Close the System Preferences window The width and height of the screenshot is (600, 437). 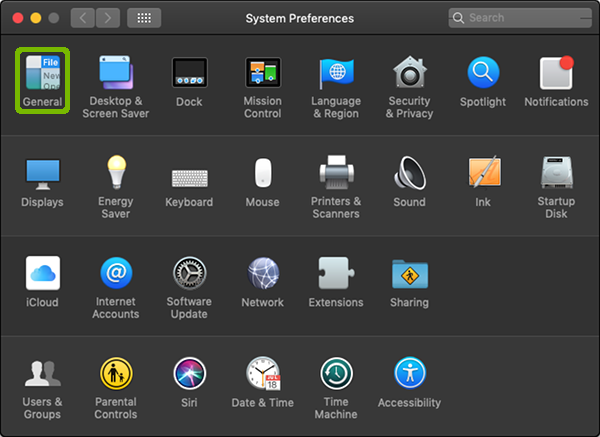pyautogui.click(x=18, y=18)
